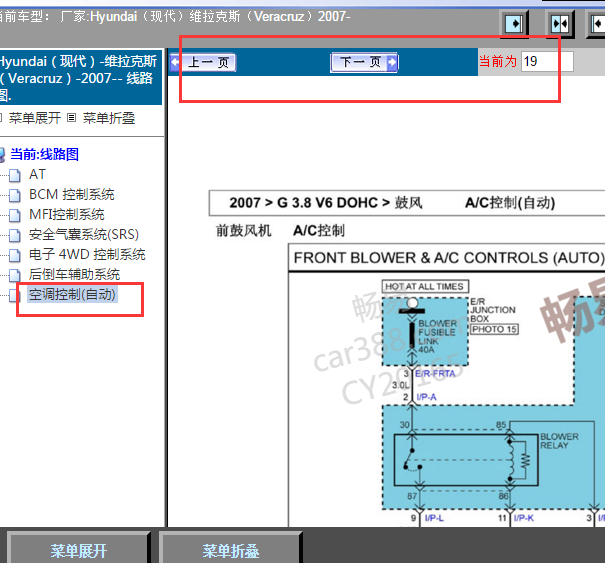This screenshot has width=605, height=563.
Task: Click document icon beside 电子 4WD 控制系统
Action: 15,255
